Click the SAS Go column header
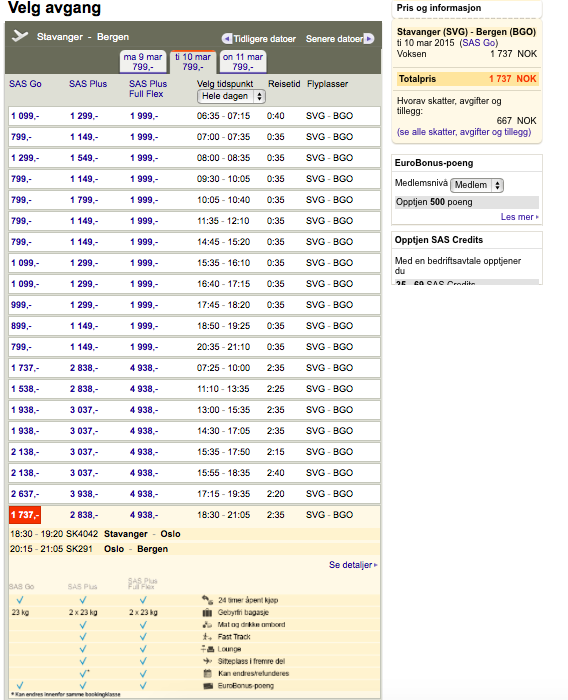The width and height of the screenshot is (568, 700). [25, 84]
